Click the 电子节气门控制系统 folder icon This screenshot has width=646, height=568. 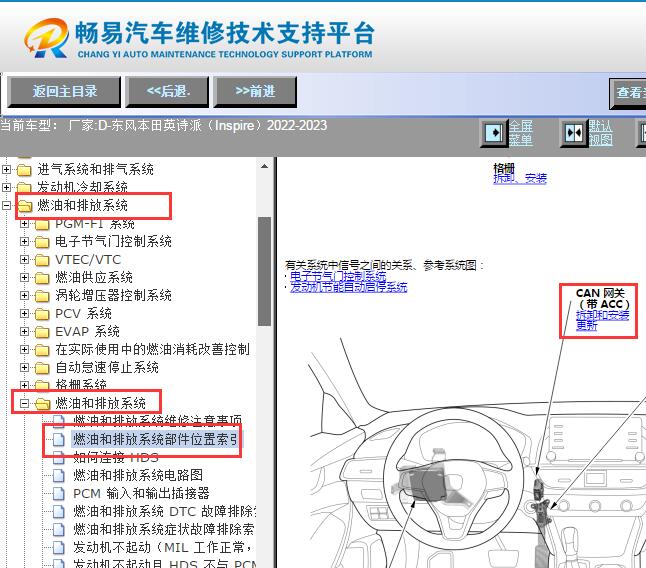[x=42, y=242]
